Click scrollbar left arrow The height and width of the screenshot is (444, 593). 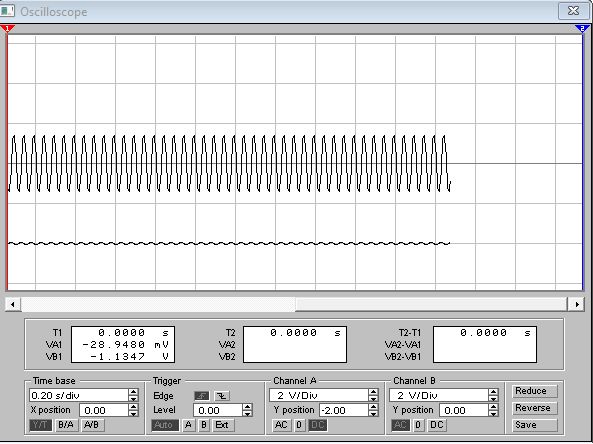tap(13, 304)
